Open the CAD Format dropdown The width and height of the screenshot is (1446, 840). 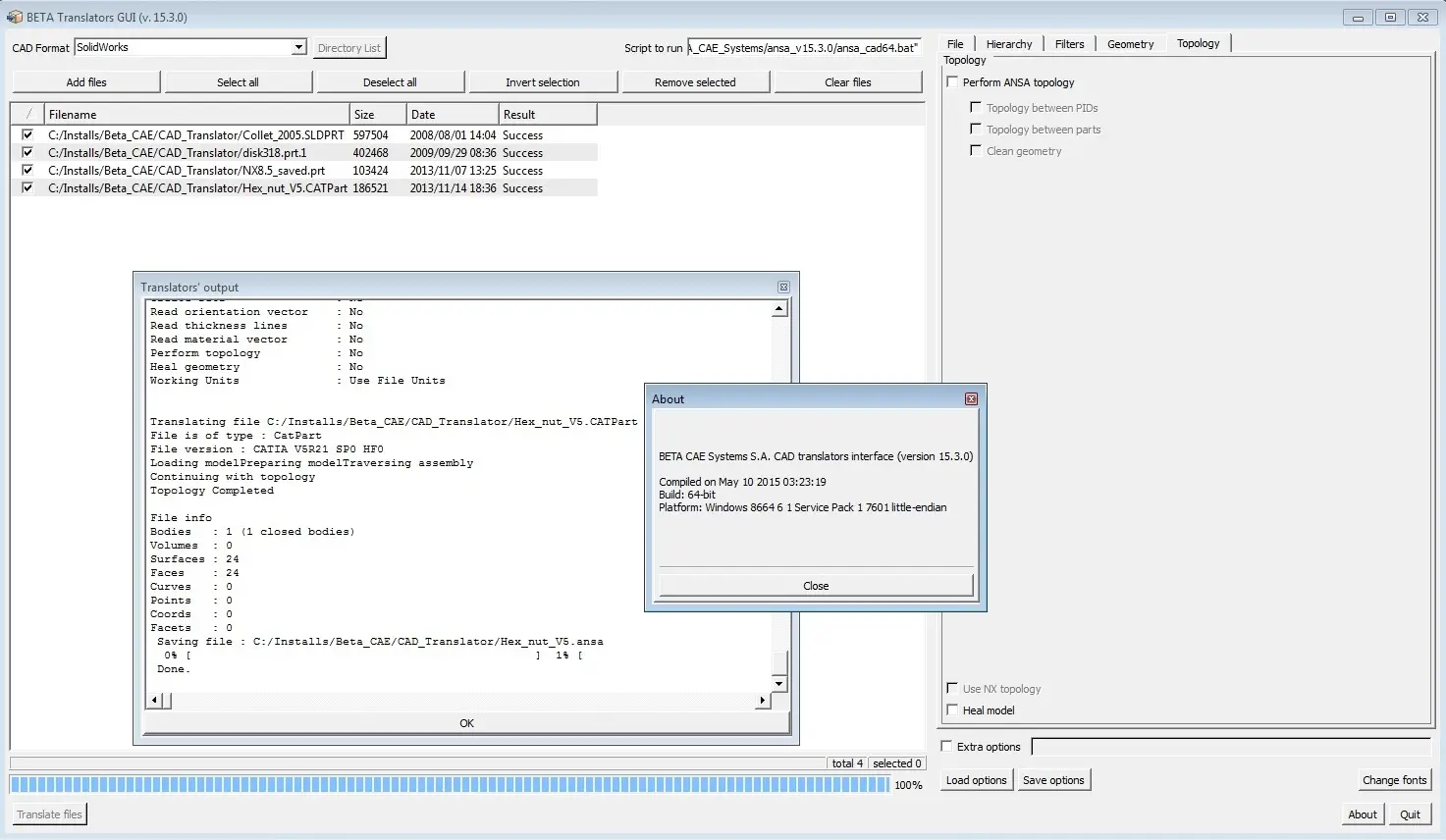click(x=298, y=47)
